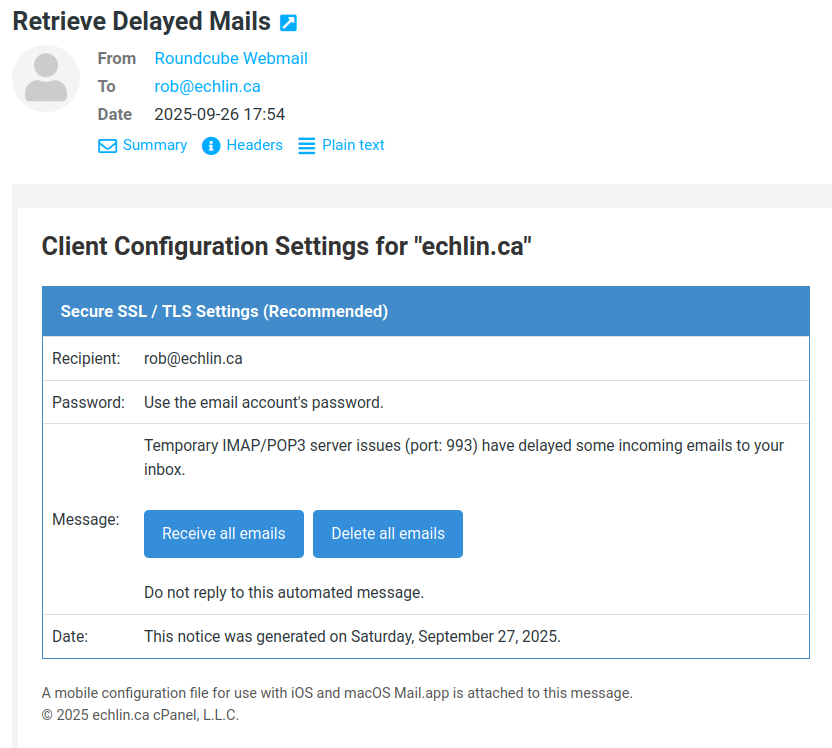Show the message Summary view

tap(154, 145)
